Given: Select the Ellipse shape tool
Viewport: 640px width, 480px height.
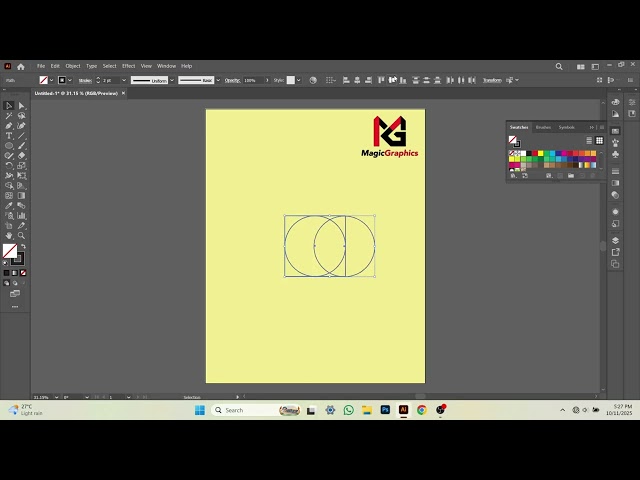Looking at the screenshot, I should 9,146.
